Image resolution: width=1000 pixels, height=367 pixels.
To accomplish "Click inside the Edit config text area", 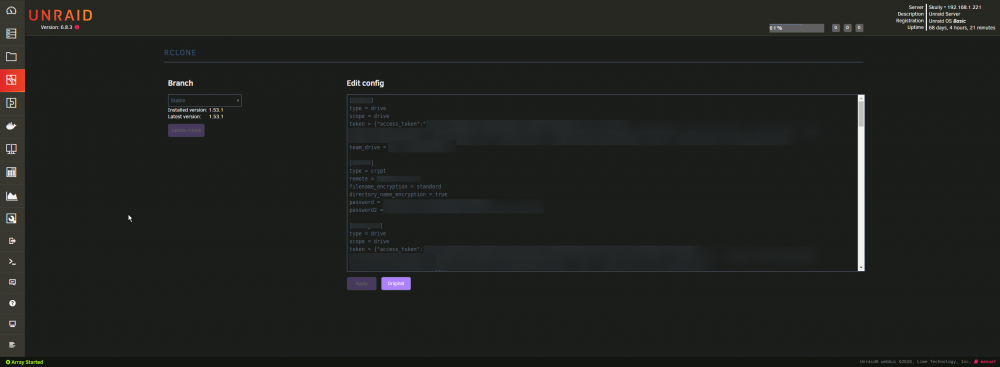I will (x=603, y=183).
